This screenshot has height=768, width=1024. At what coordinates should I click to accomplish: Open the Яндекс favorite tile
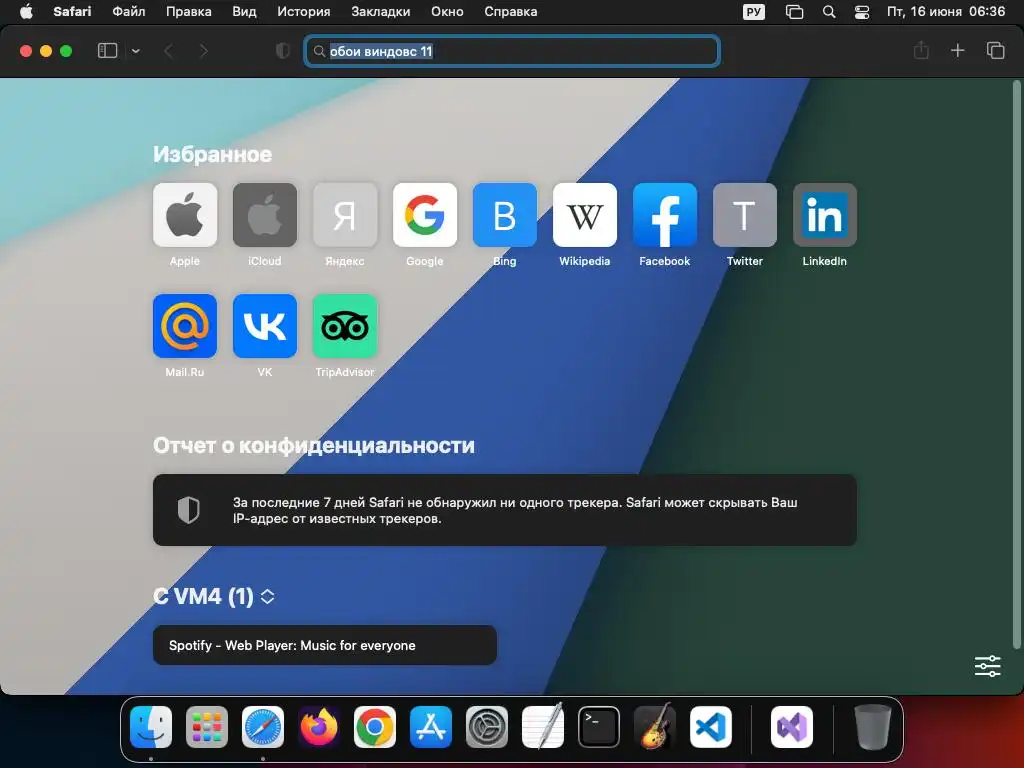[345, 215]
